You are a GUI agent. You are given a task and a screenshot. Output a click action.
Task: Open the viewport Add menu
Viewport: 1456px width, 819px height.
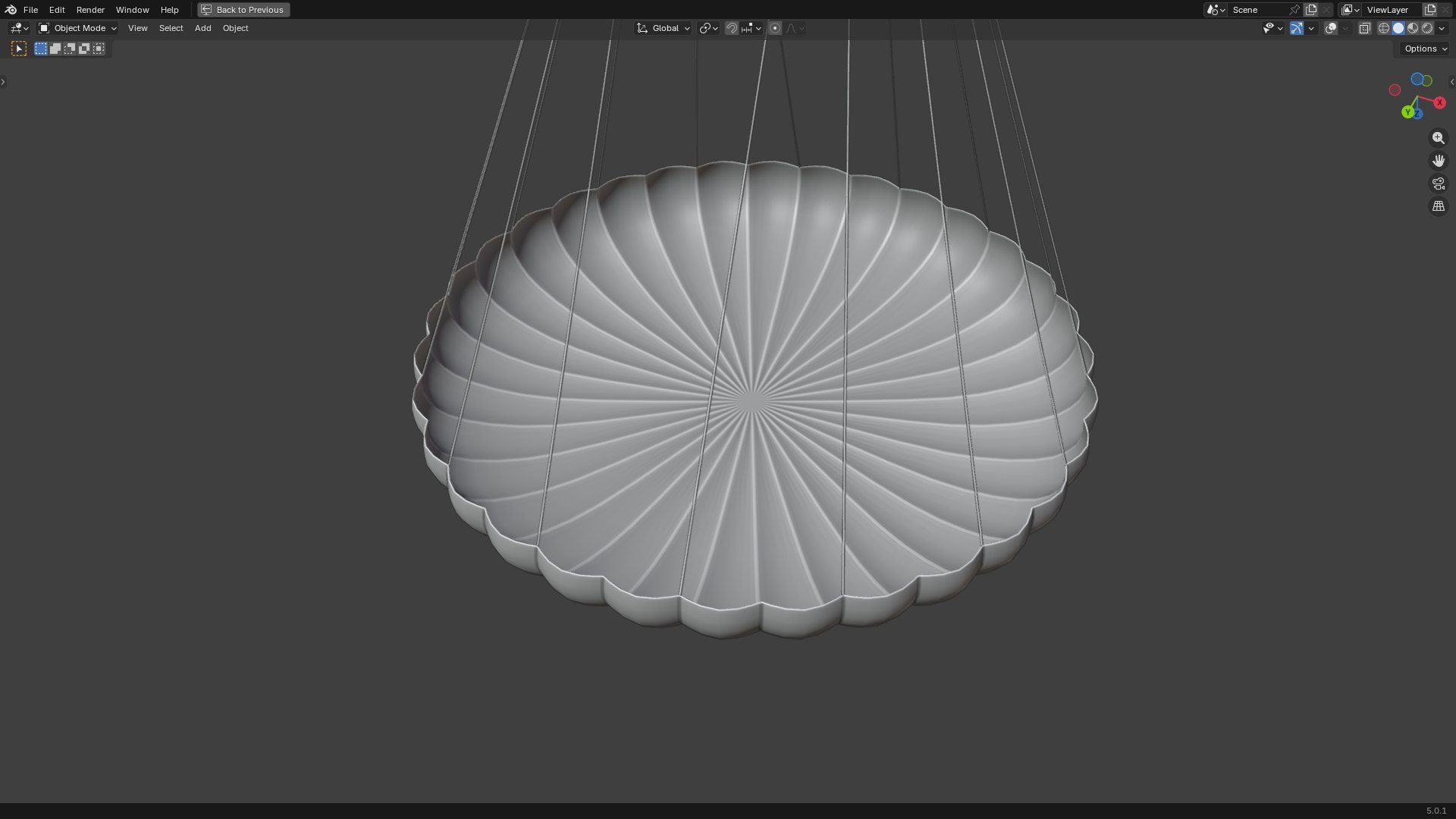pyautogui.click(x=202, y=28)
